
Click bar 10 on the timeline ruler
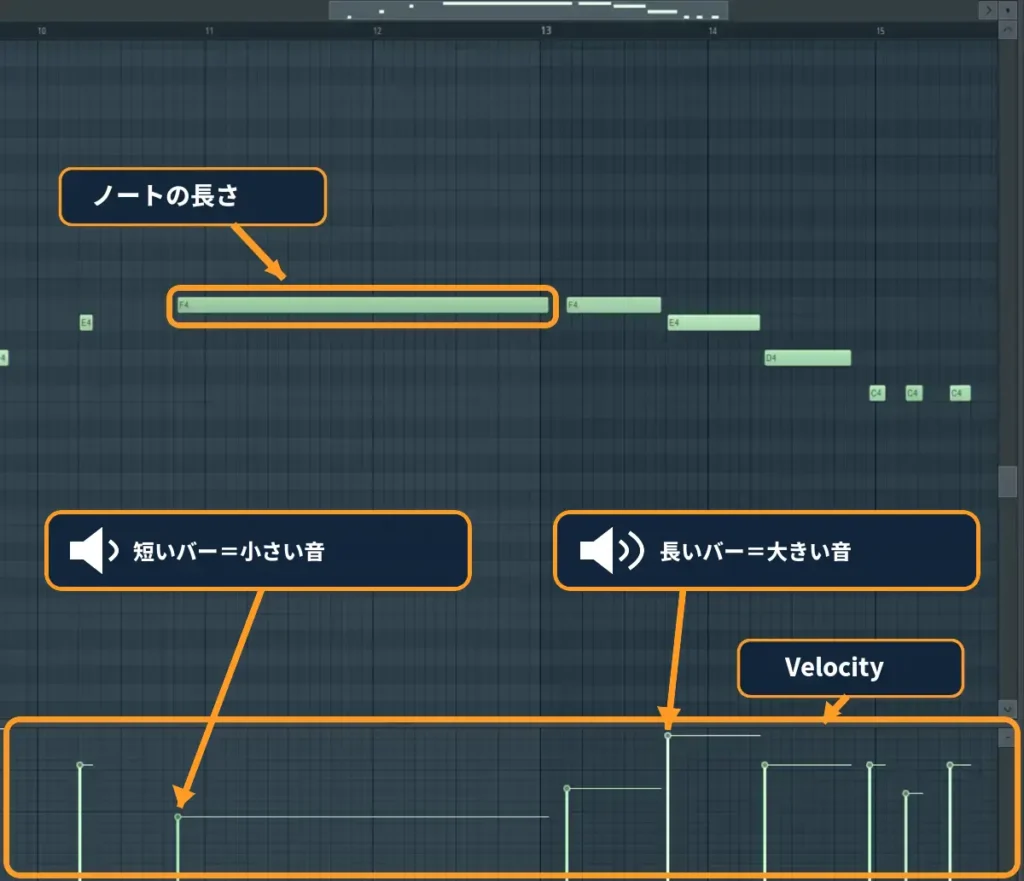pyautogui.click(x=42, y=31)
